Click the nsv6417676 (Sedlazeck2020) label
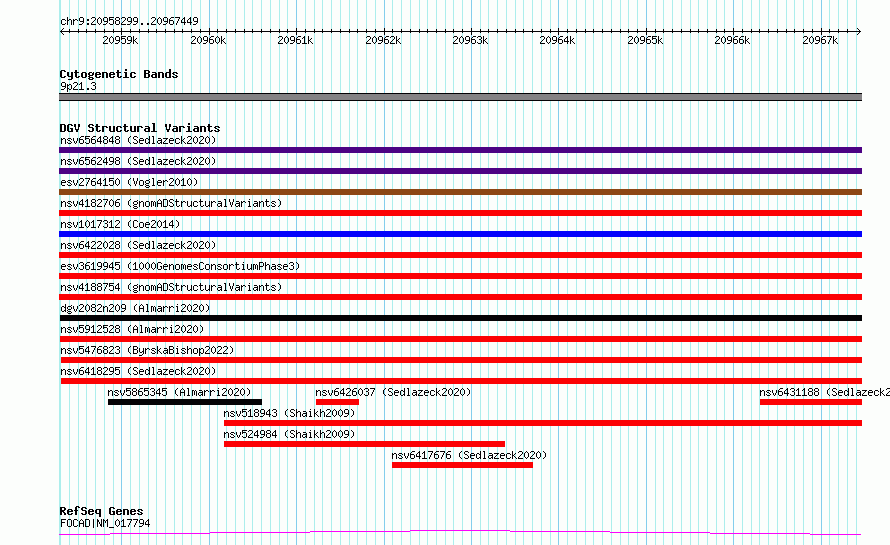Screen dimensions: 890x545 pyautogui.click(x=469, y=455)
